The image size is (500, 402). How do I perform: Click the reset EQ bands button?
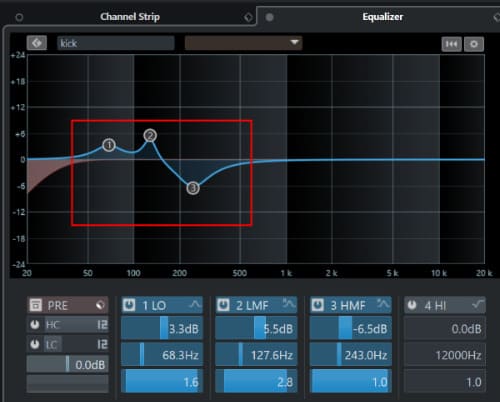coord(451,44)
